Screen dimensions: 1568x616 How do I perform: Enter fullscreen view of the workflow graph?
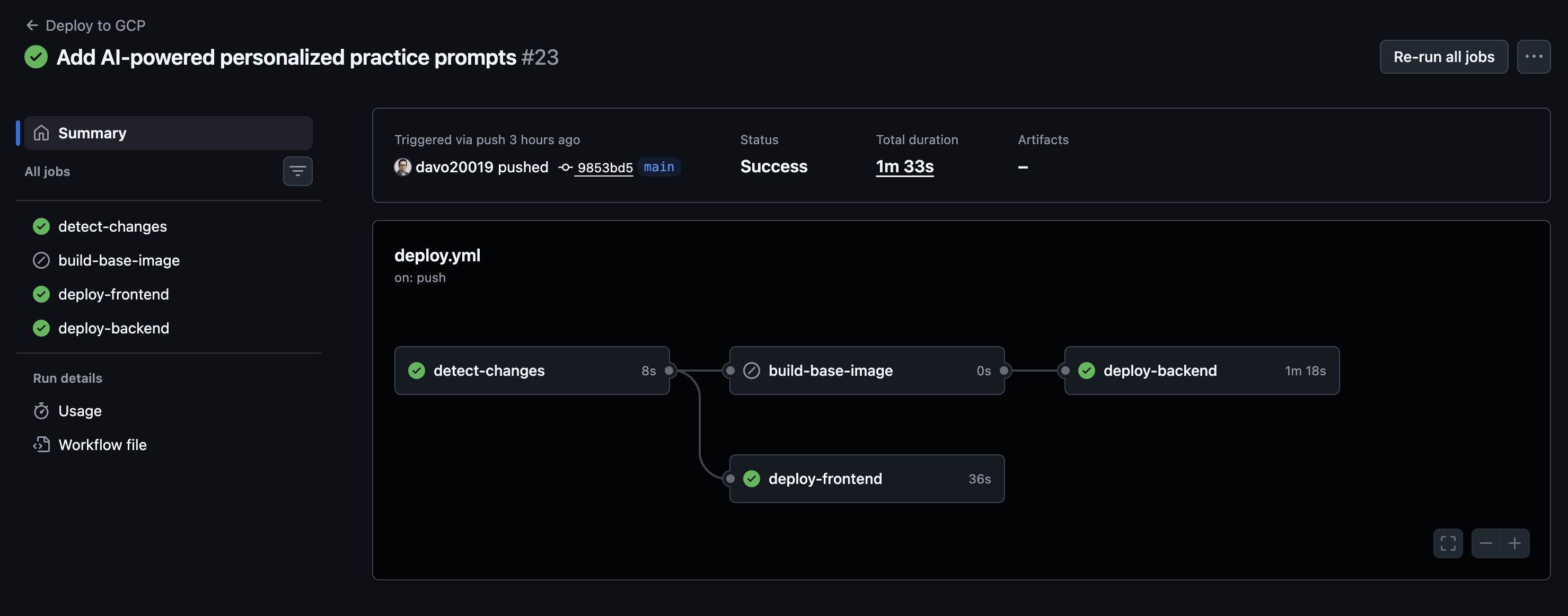point(1449,543)
